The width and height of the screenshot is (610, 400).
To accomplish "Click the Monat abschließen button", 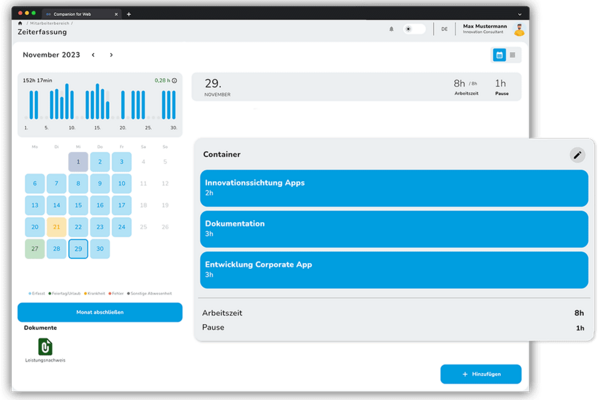I will pyautogui.click(x=100, y=312).
